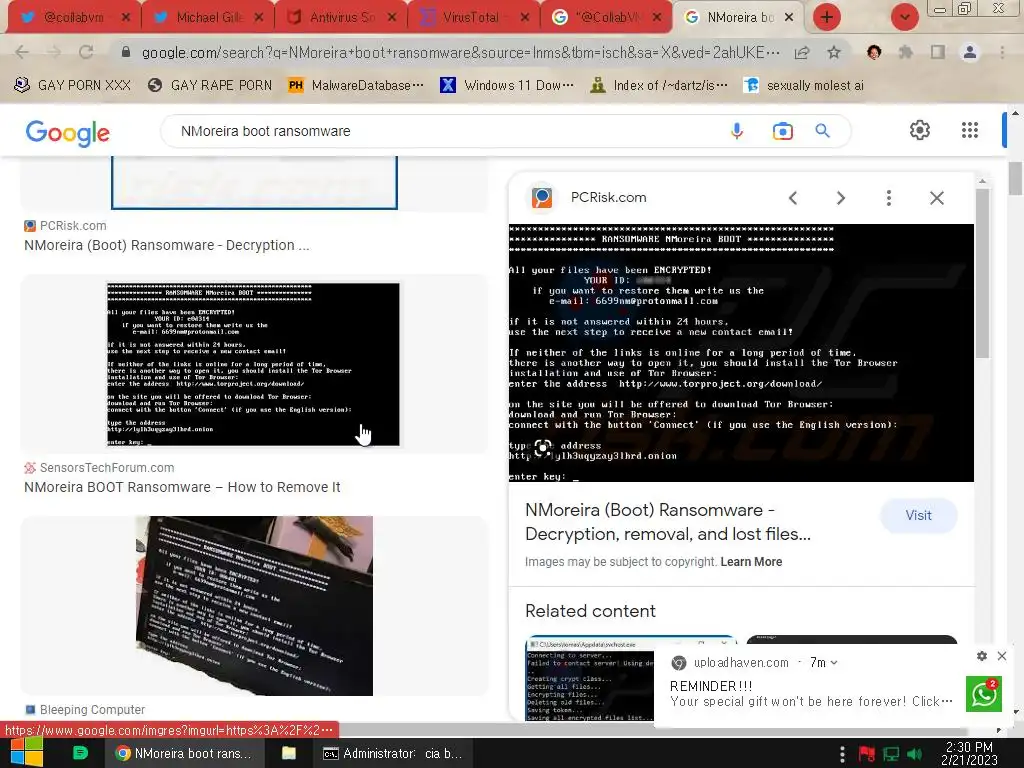This screenshot has height=768, width=1024.
Task: Click the address bar URL
Action: [x=460, y=52]
